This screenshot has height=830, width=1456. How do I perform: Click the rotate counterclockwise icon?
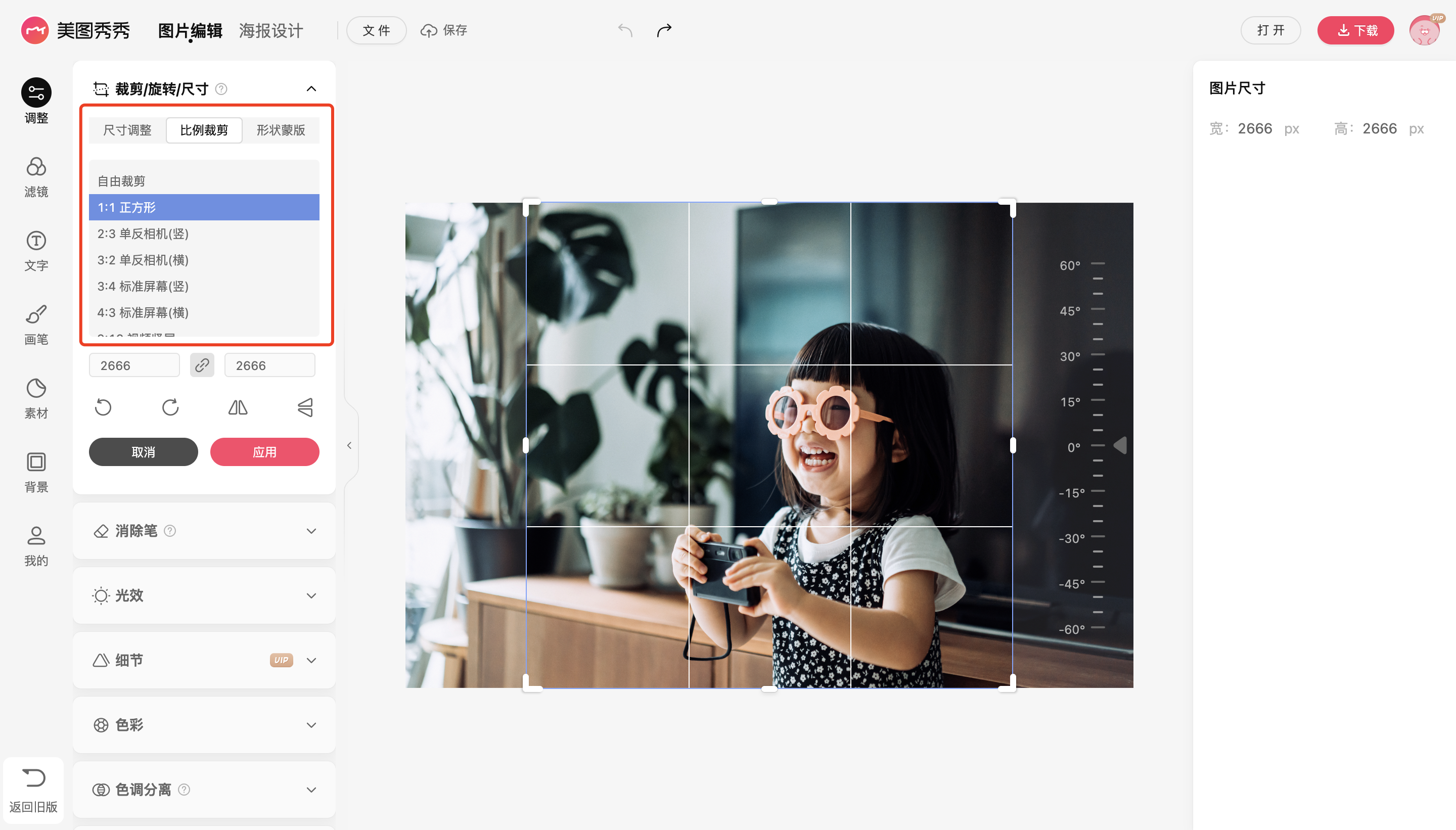click(103, 407)
